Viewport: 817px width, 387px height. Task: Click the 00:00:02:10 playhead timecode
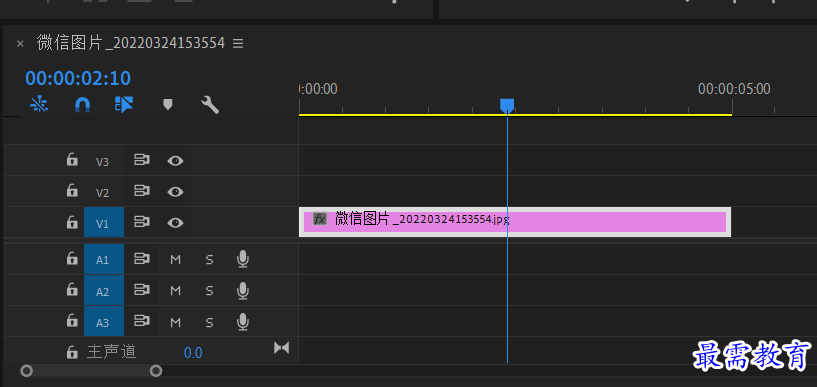[x=78, y=78]
